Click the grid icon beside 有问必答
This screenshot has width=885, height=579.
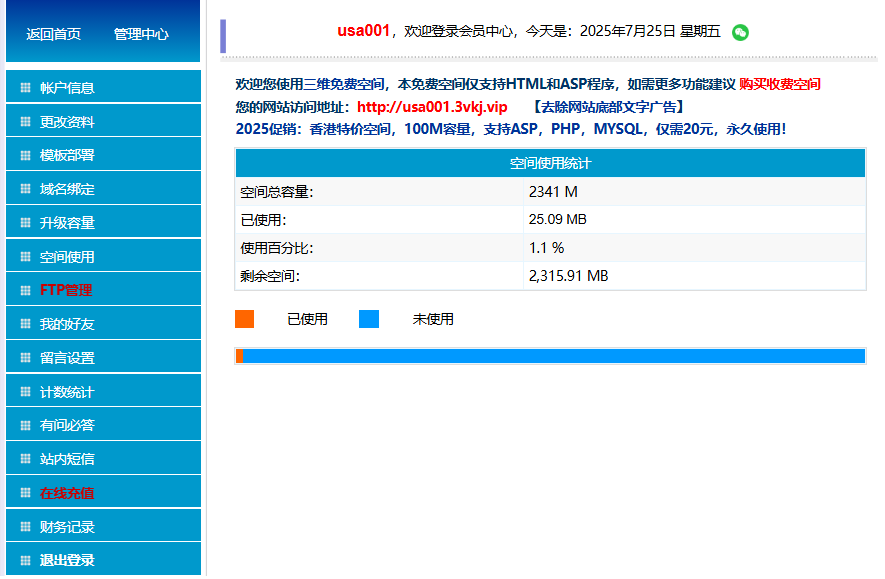click(25, 425)
